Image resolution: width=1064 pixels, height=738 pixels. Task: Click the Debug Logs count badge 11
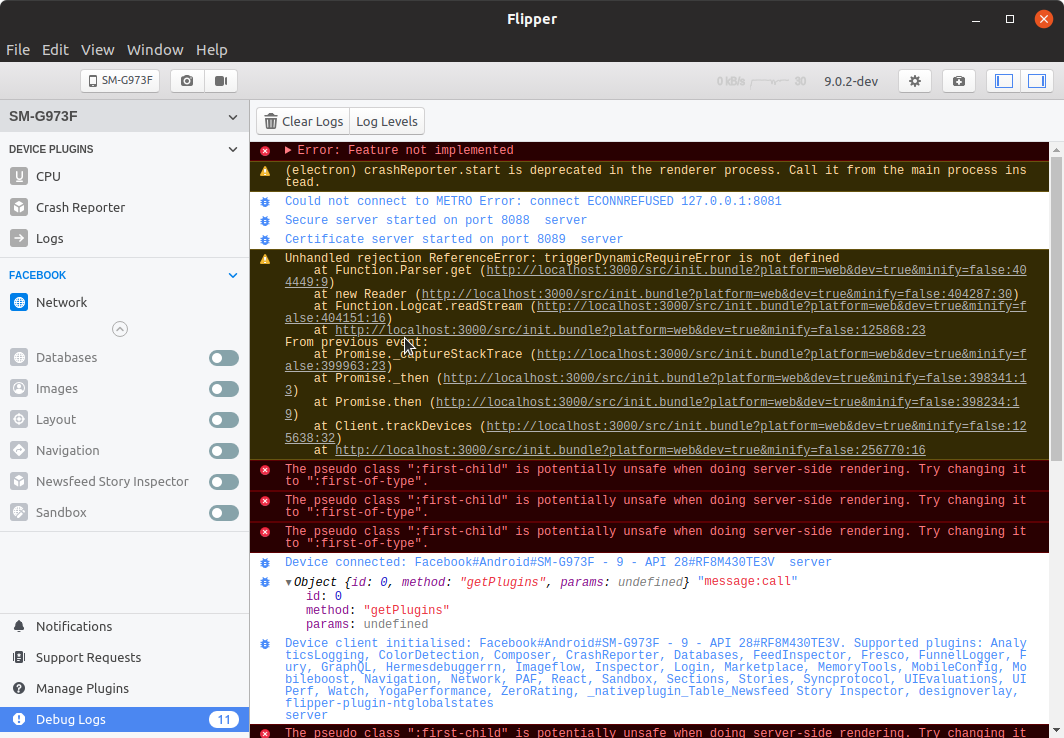[x=224, y=720]
